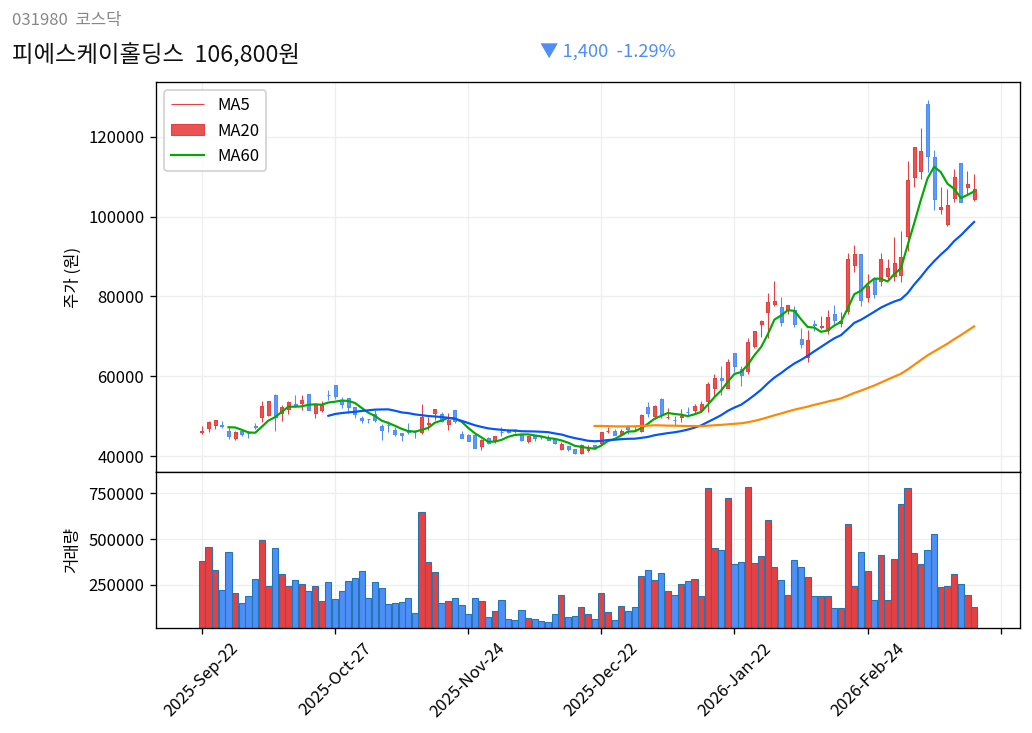Click the 거래량 volume axis label
1032x733 pixels.
pyautogui.click(x=70, y=548)
